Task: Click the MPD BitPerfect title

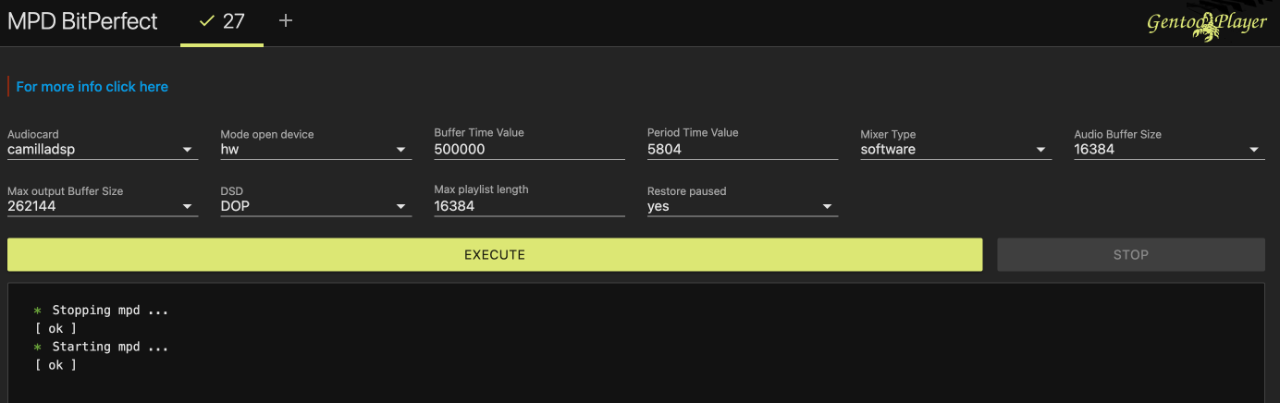Action: (83, 22)
